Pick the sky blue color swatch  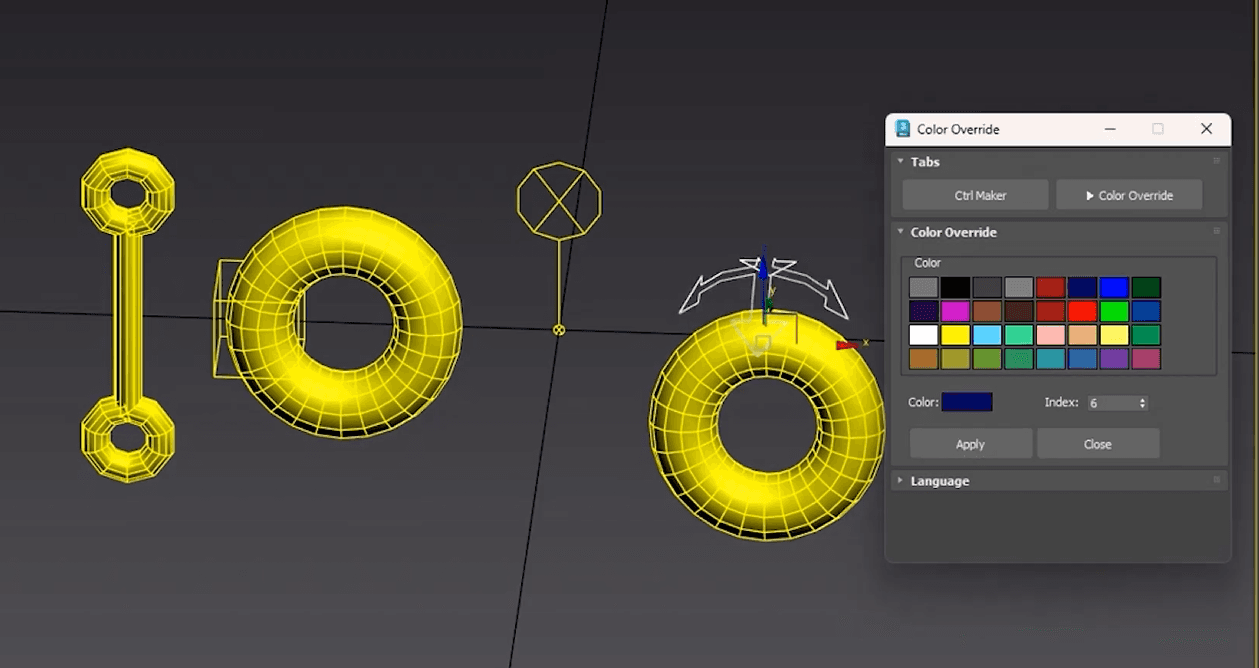point(987,335)
